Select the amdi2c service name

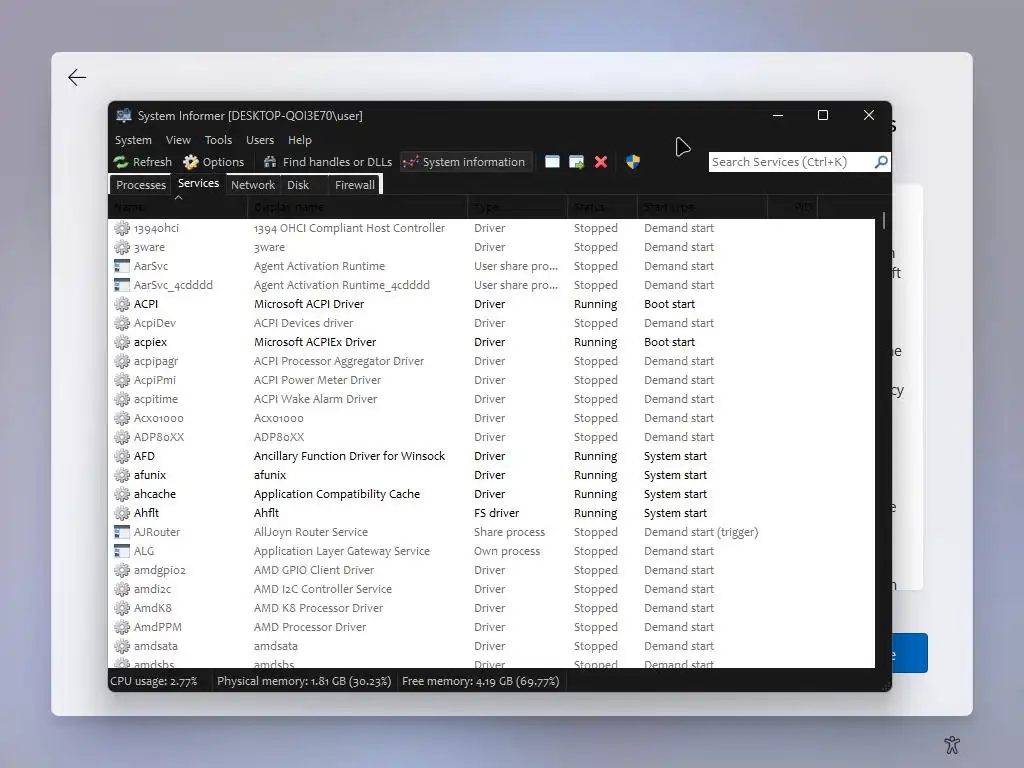click(x=152, y=588)
